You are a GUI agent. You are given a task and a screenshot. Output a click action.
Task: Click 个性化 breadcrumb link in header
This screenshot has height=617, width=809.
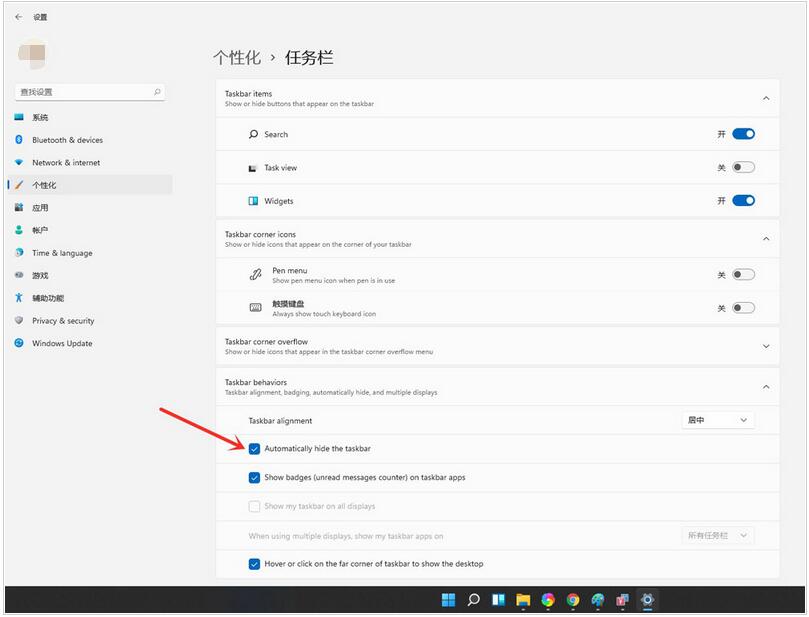click(x=237, y=57)
